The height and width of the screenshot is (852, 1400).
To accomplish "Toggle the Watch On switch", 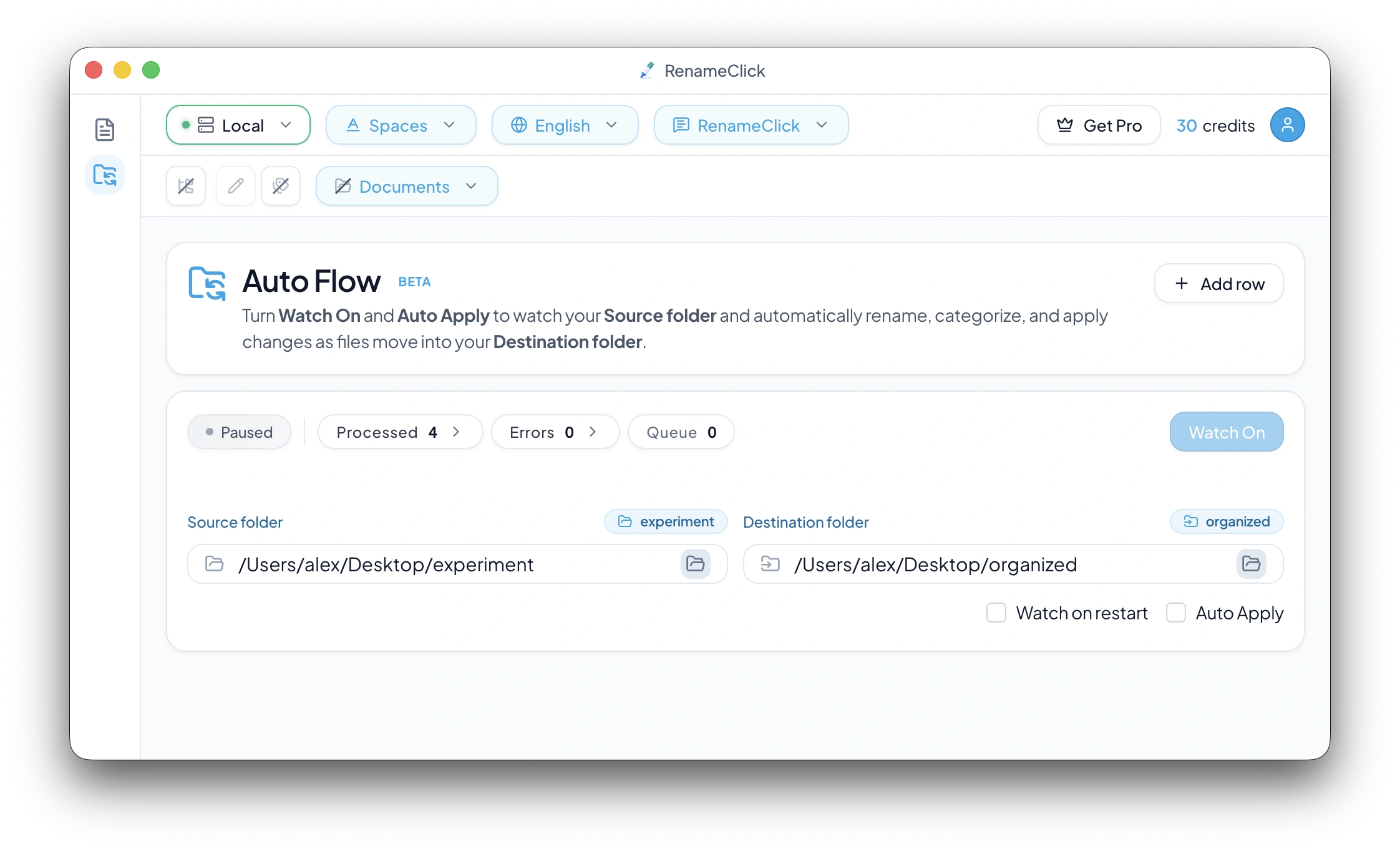I will (x=1226, y=432).
